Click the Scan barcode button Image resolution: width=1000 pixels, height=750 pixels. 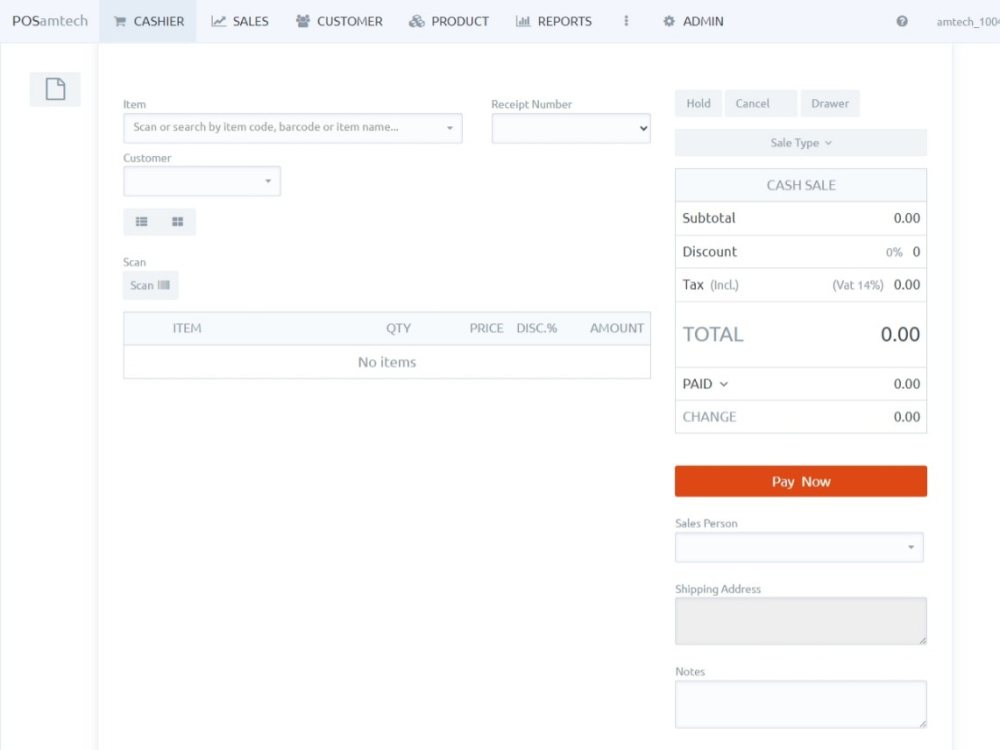tap(151, 285)
